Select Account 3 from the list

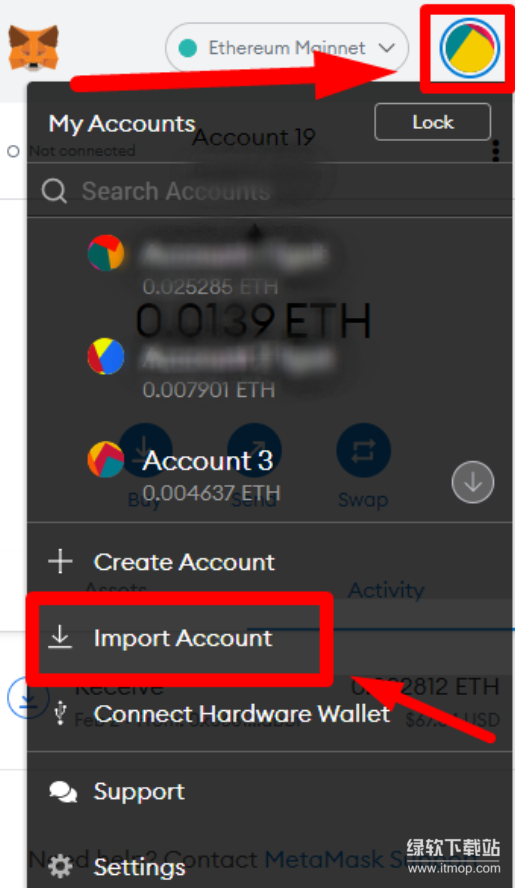click(x=270, y=473)
